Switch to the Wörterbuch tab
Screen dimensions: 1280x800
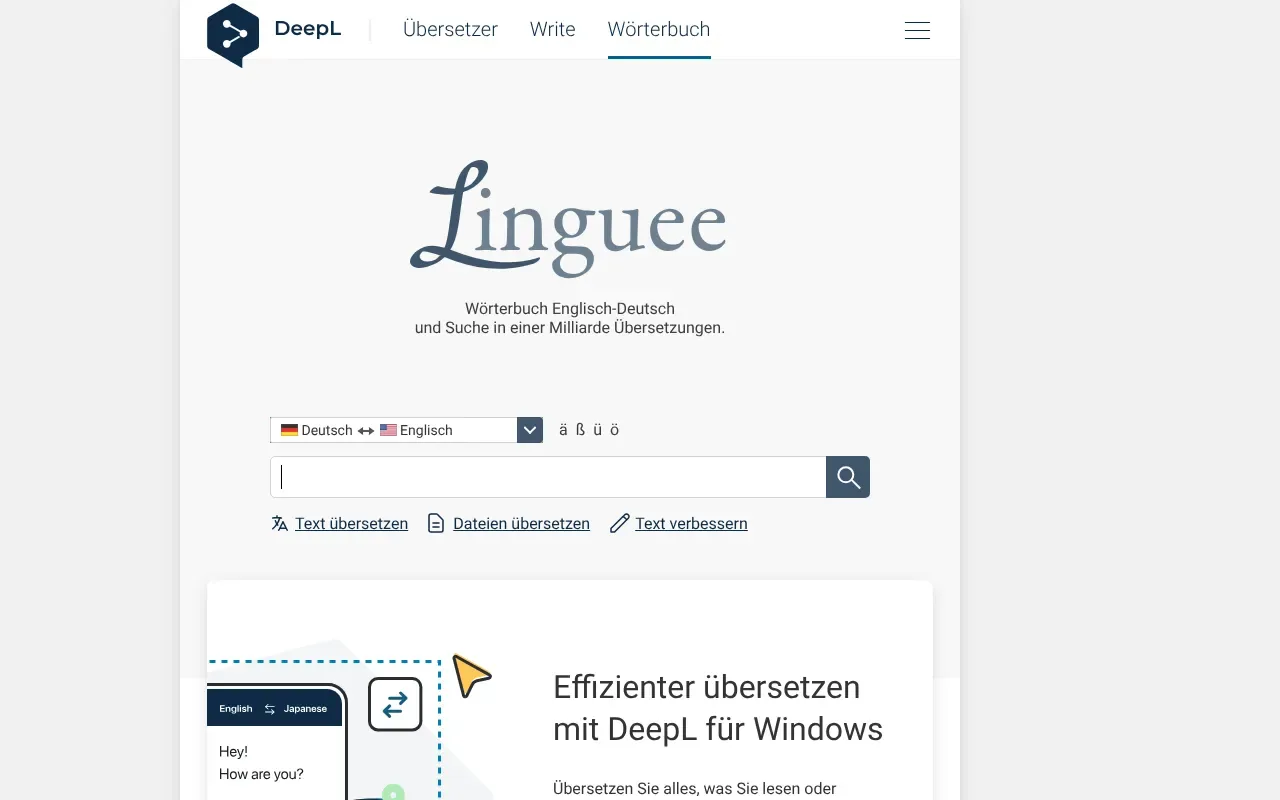[x=658, y=29]
